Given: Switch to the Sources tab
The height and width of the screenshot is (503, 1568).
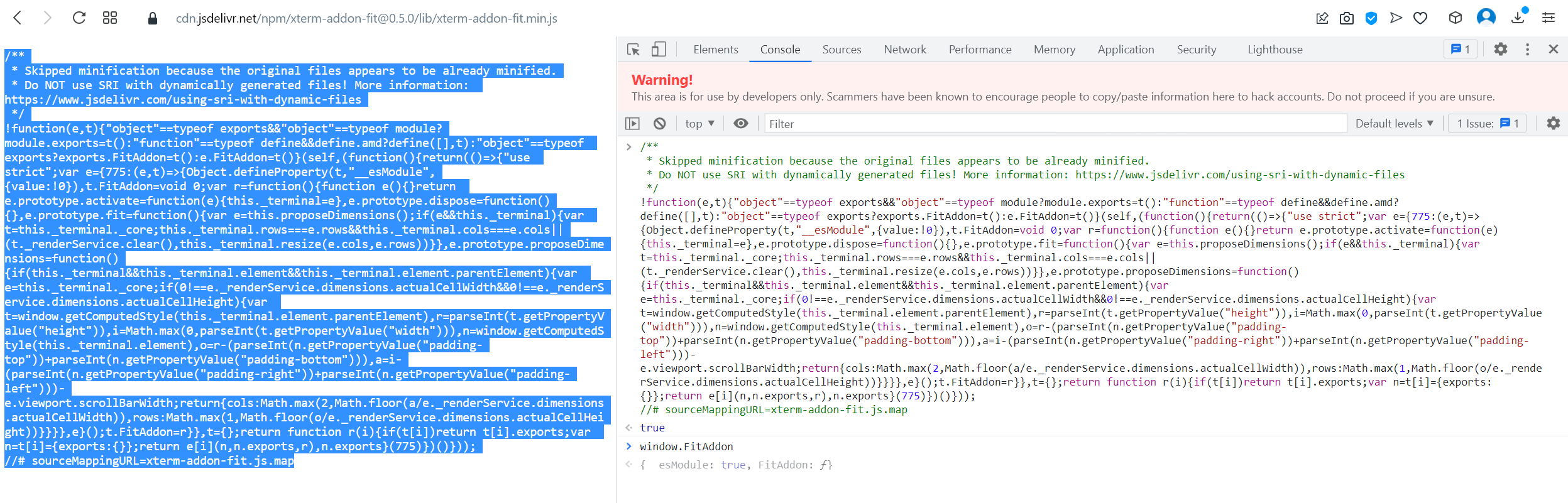Looking at the screenshot, I should 842,50.
